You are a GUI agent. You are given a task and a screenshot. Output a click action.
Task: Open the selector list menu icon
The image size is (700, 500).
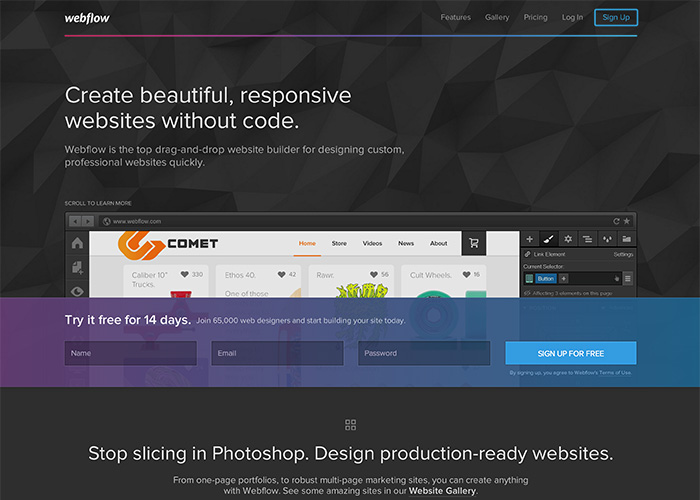628,279
